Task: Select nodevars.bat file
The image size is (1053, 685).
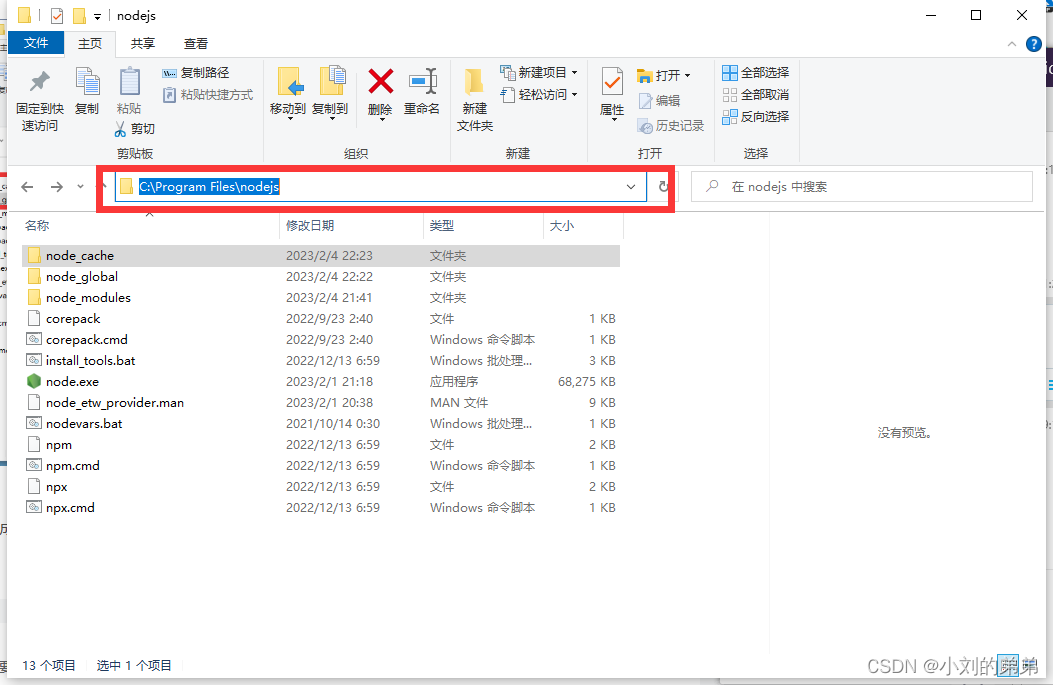Action: point(321,424)
